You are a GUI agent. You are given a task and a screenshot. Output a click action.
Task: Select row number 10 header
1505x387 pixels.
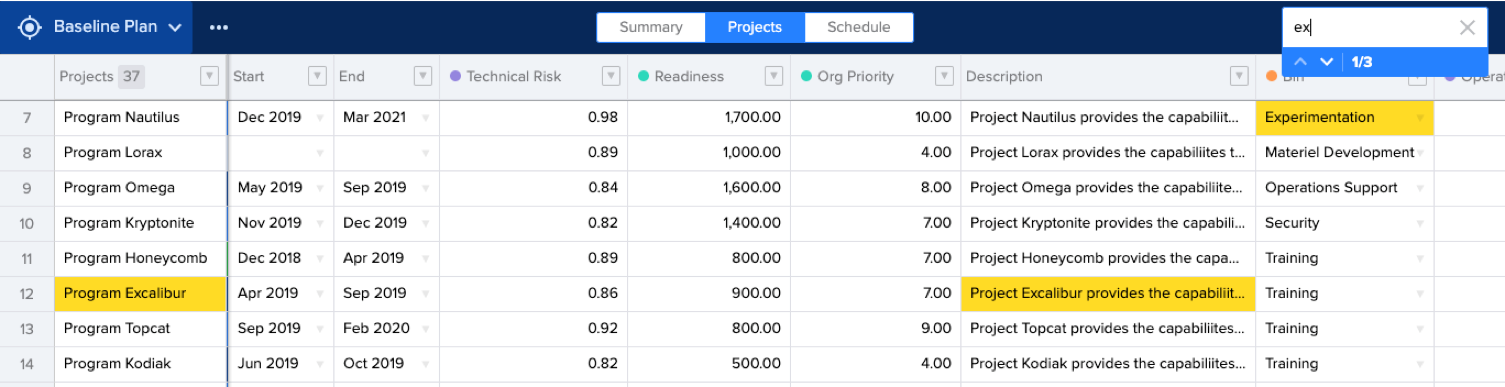coord(27,223)
